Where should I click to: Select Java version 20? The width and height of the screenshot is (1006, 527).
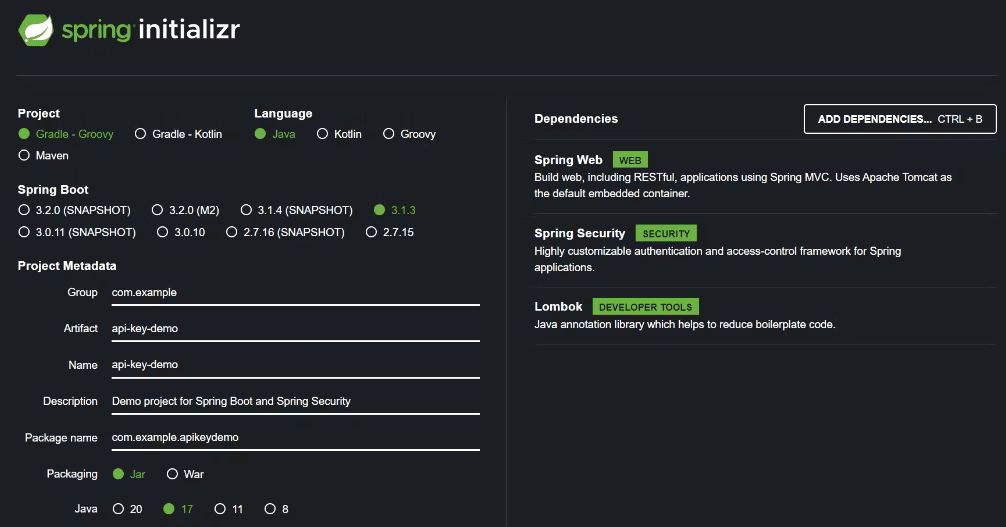127,508
